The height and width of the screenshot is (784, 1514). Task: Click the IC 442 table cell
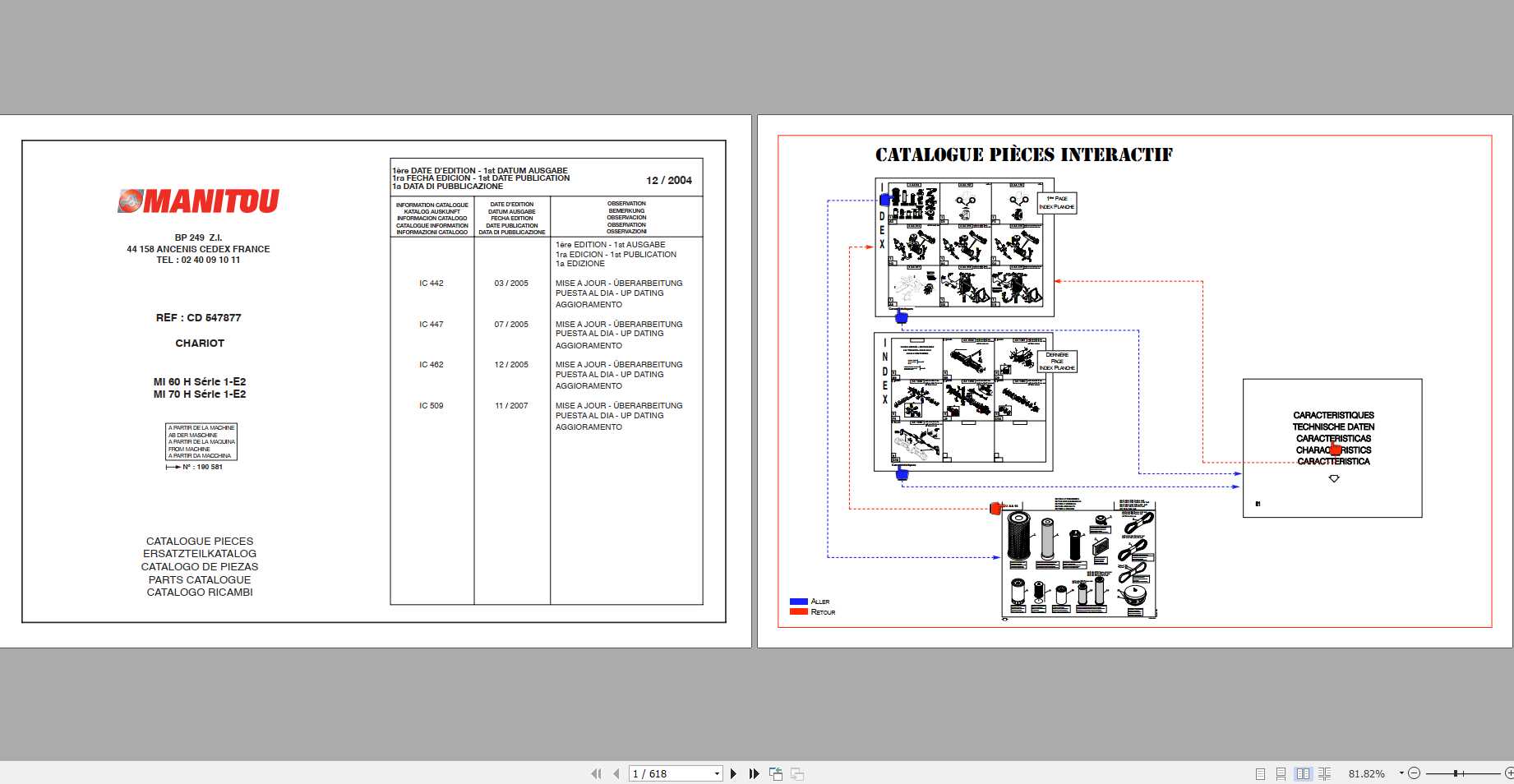pyautogui.click(x=432, y=284)
